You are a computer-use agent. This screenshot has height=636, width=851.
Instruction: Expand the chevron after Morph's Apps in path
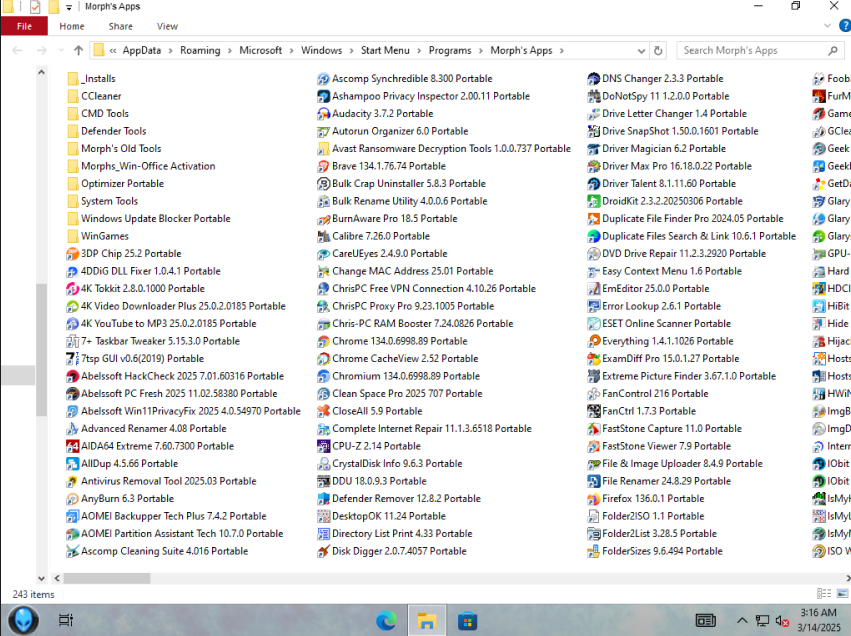point(562,50)
